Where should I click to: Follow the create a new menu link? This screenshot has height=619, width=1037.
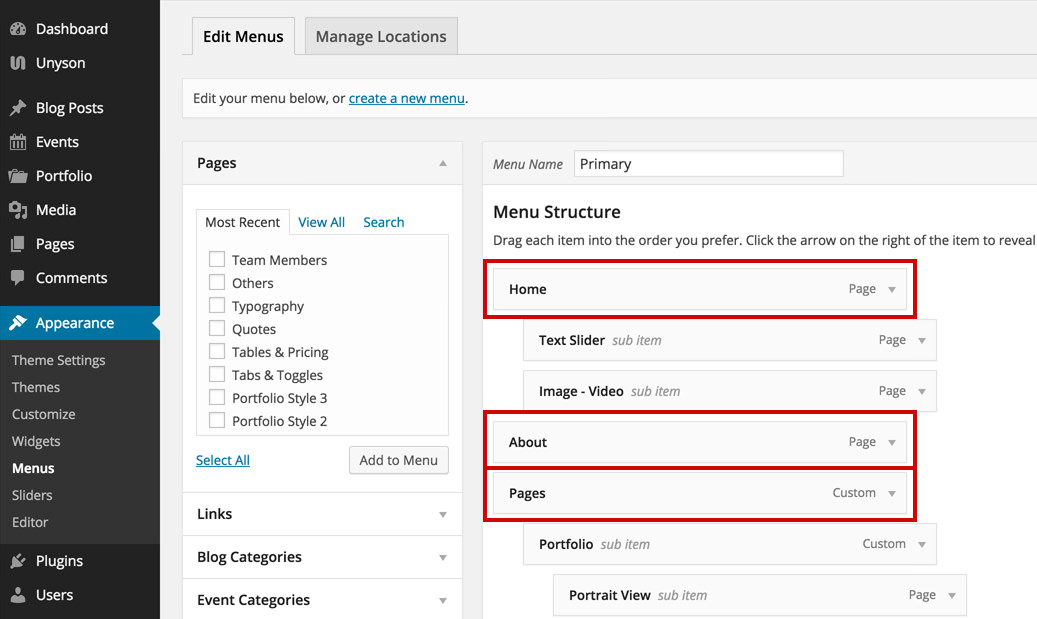coord(407,99)
